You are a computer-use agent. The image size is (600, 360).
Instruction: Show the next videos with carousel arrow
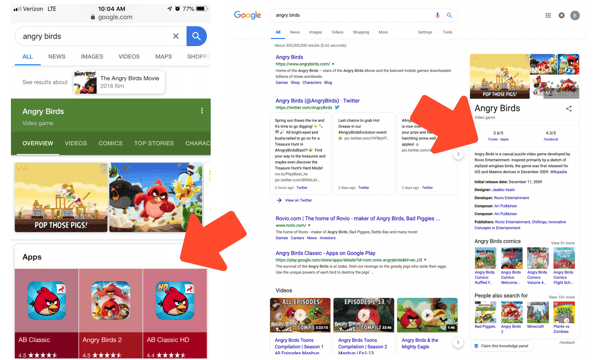tap(458, 342)
